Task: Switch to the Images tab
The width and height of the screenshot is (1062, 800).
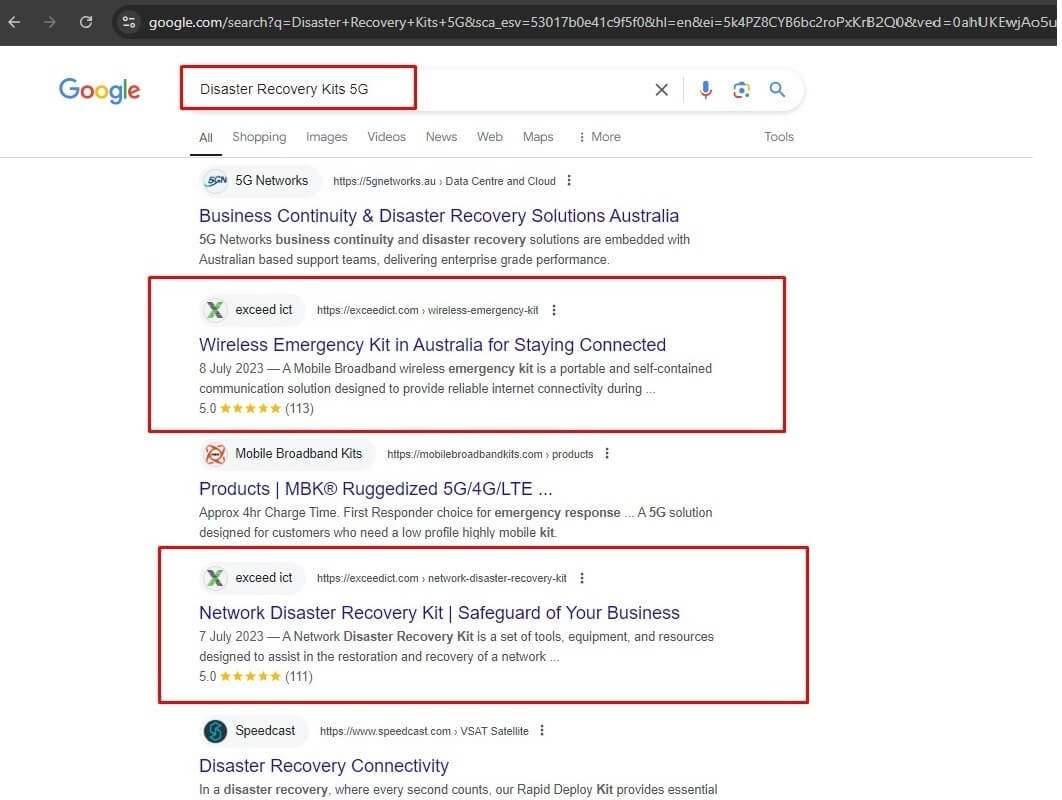Action: (x=326, y=137)
